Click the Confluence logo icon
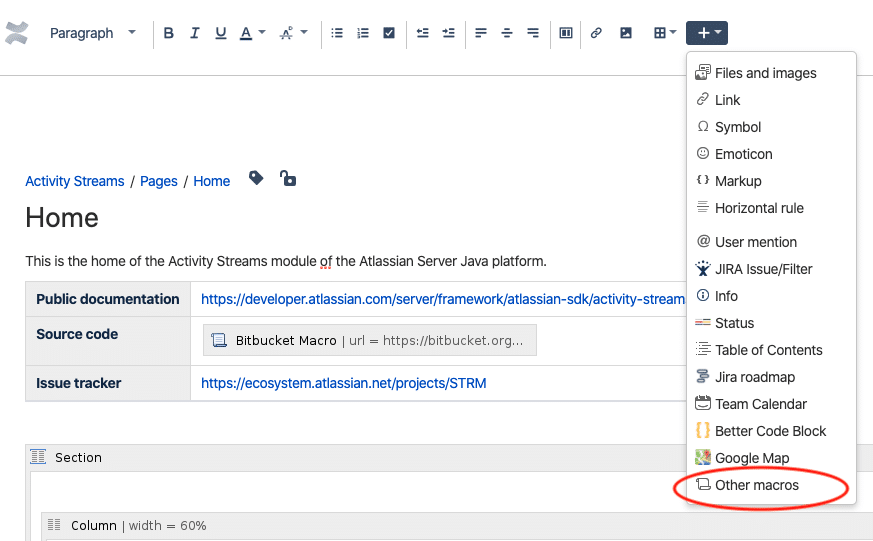The width and height of the screenshot is (873, 541). [x=17, y=33]
